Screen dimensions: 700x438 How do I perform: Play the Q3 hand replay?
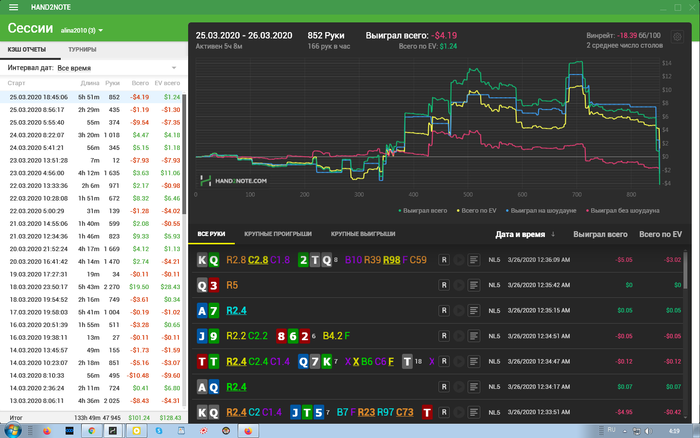458,285
